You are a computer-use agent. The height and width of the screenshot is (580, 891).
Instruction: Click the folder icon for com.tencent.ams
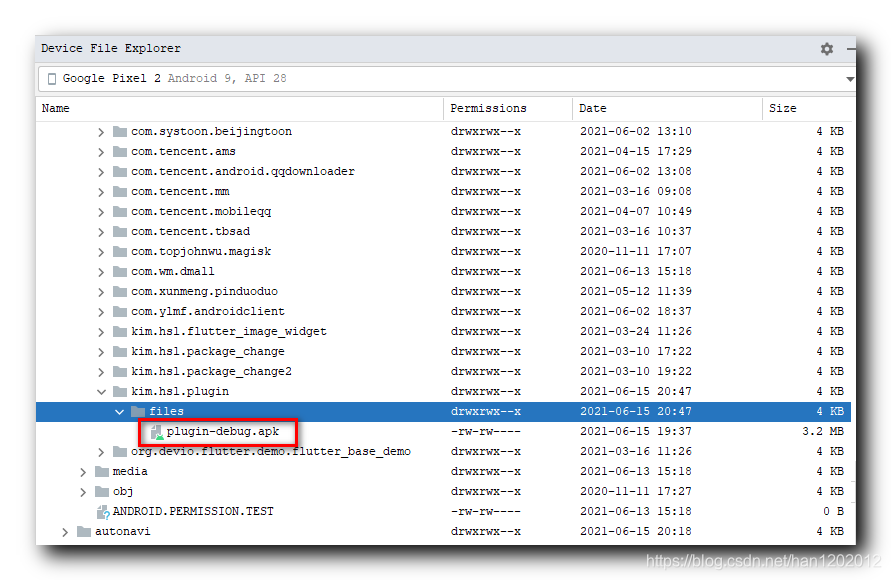click(x=120, y=151)
